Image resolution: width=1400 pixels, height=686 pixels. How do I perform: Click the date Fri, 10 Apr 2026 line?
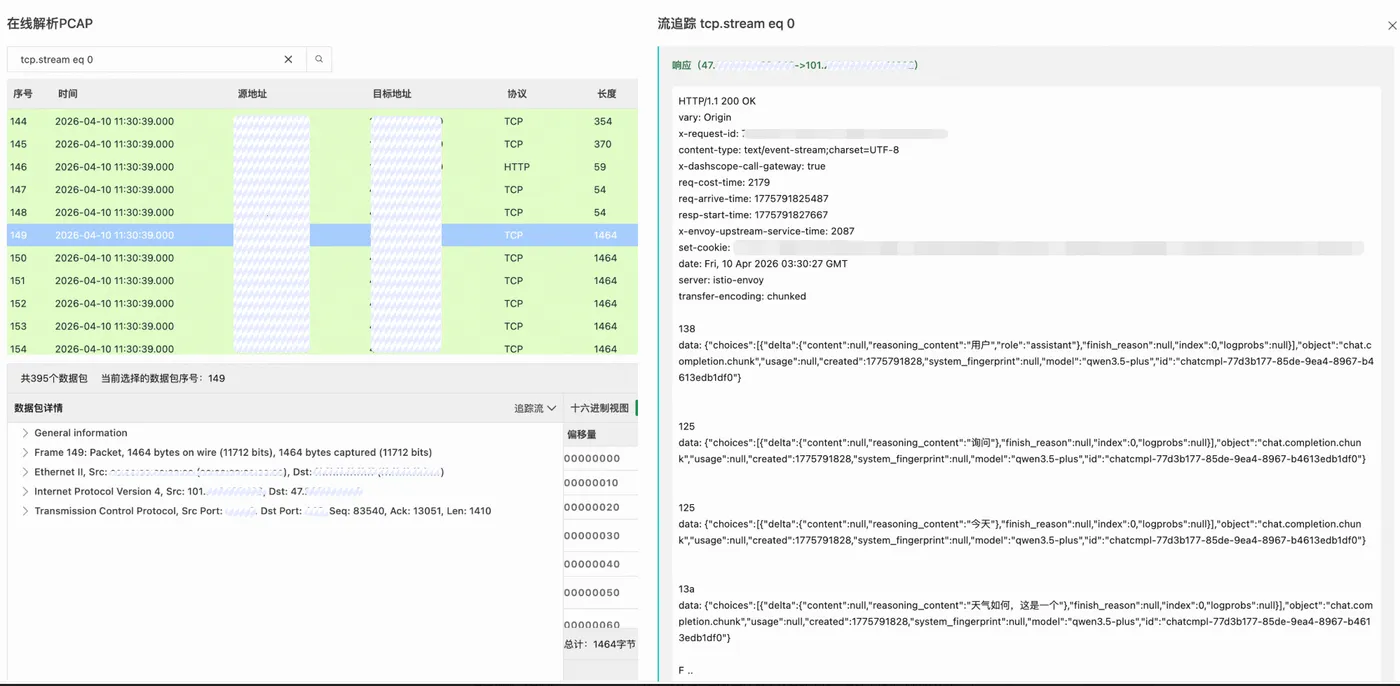[762, 264]
